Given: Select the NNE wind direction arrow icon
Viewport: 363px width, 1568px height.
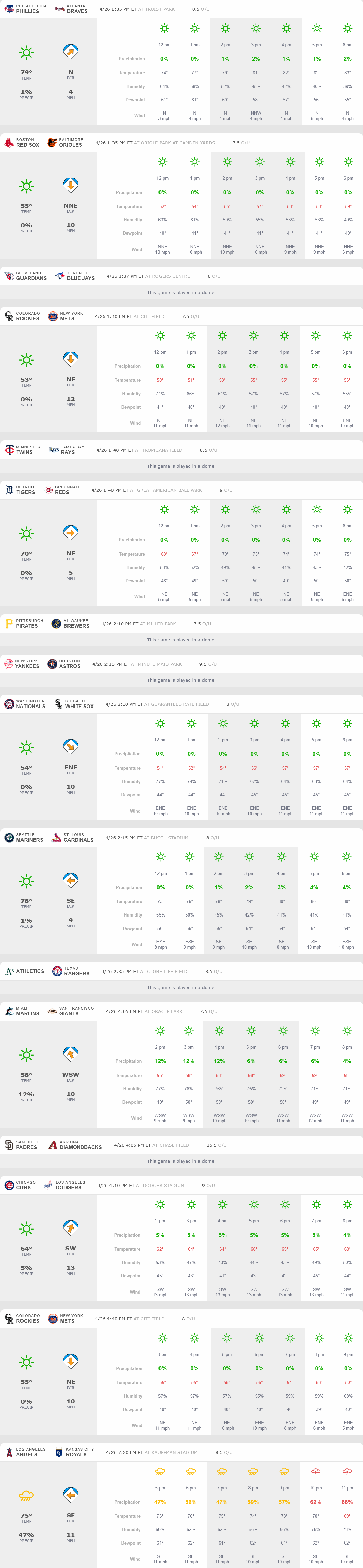Looking at the screenshot, I should [x=71, y=185].
